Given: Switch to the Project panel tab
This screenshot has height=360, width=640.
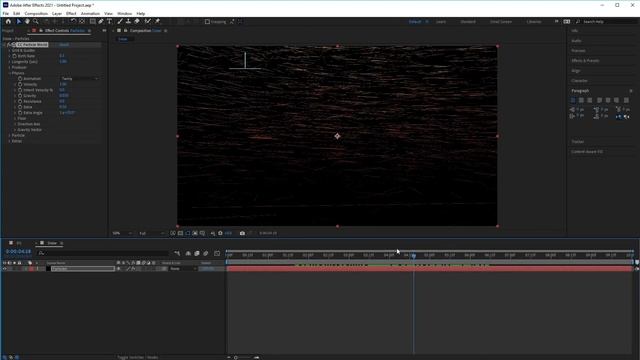Looking at the screenshot, I should 8,31.
